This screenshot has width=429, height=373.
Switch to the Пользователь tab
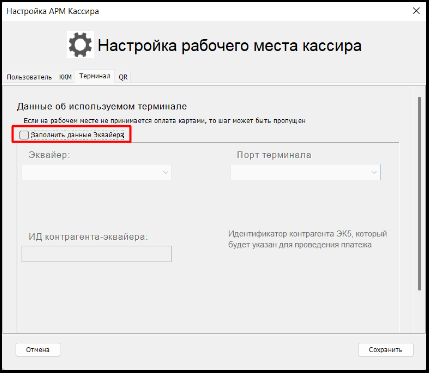[x=29, y=77]
